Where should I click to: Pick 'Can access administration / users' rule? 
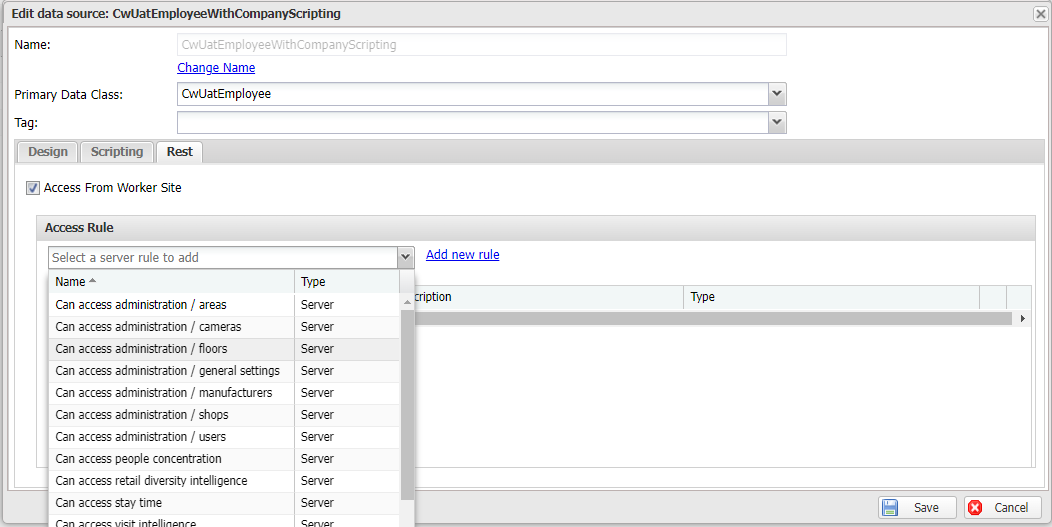click(x=141, y=437)
